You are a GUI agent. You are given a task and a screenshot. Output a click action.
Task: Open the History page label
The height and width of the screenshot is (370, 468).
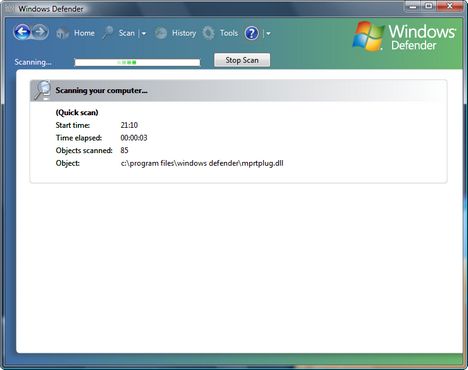click(x=184, y=33)
